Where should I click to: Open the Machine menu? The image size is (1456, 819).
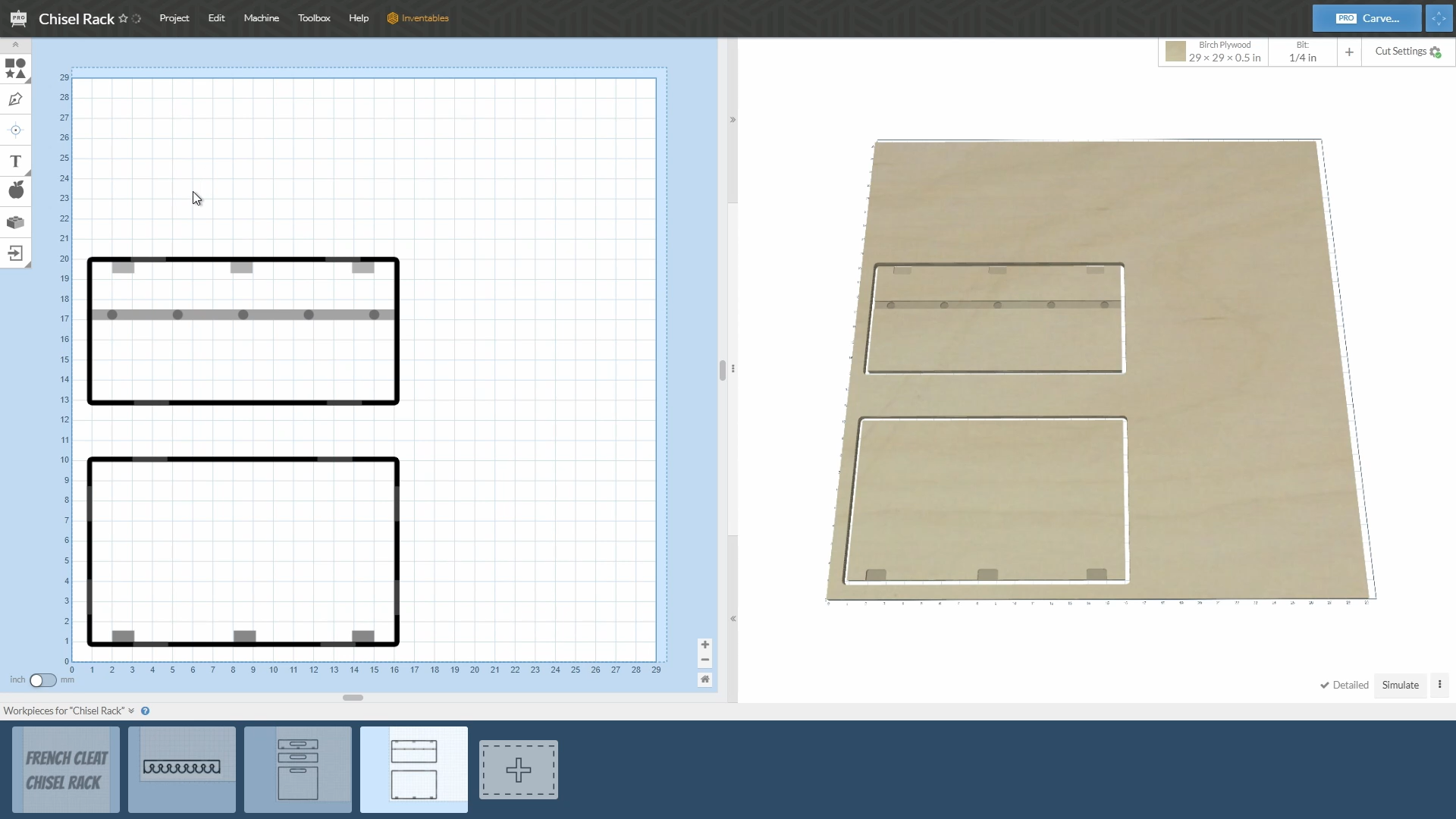click(x=261, y=18)
